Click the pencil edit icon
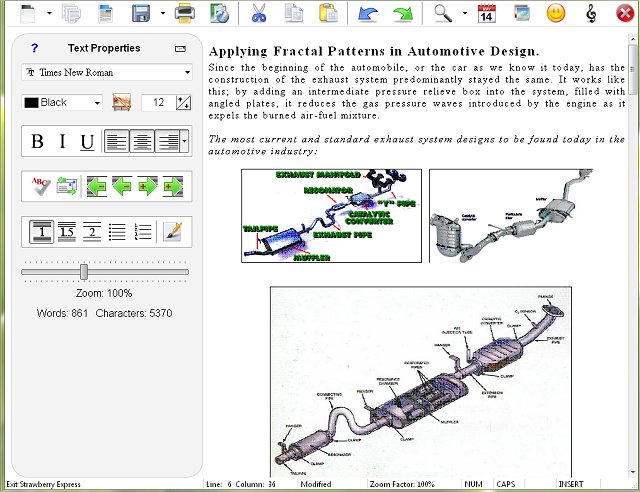Screen dimensions: 640x492 pyautogui.click(x=172, y=232)
